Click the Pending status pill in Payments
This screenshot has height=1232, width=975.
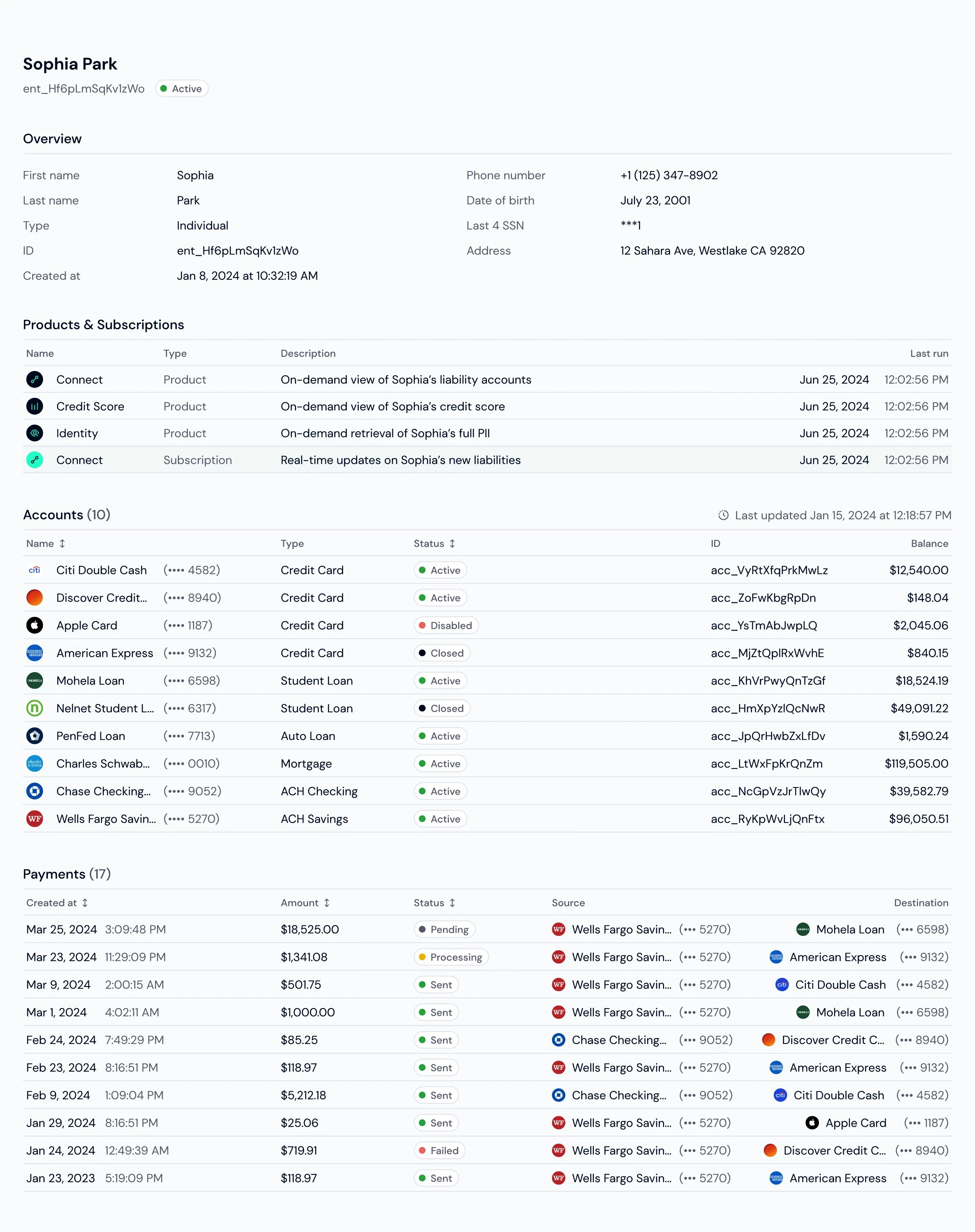(x=444, y=929)
